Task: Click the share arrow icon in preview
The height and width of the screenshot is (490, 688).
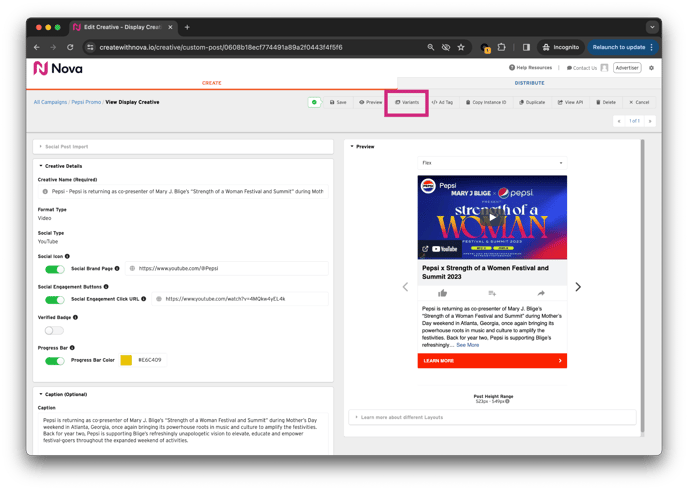Action: click(541, 293)
